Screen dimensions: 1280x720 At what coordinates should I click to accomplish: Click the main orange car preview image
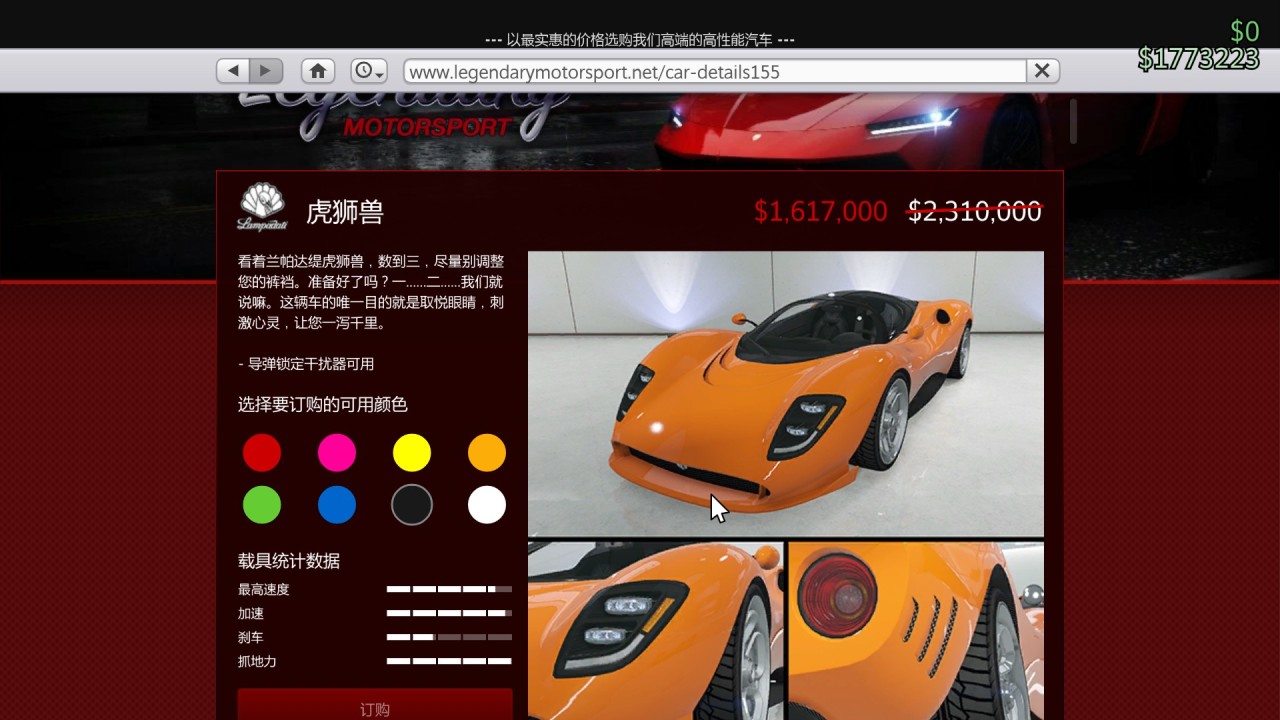click(x=786, y=394)
